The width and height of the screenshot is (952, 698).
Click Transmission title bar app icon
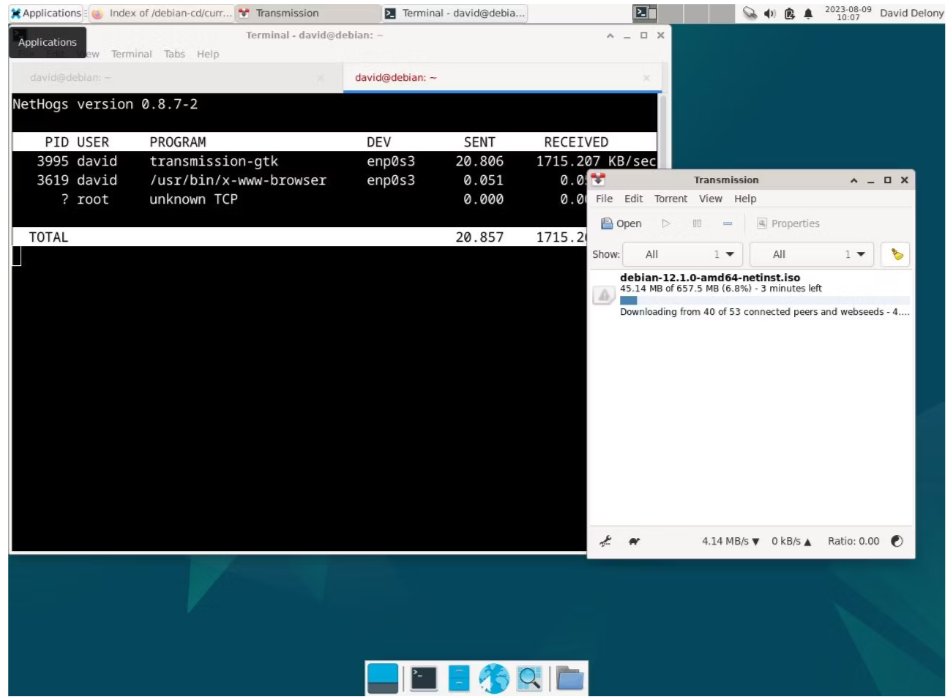(599, 180)
